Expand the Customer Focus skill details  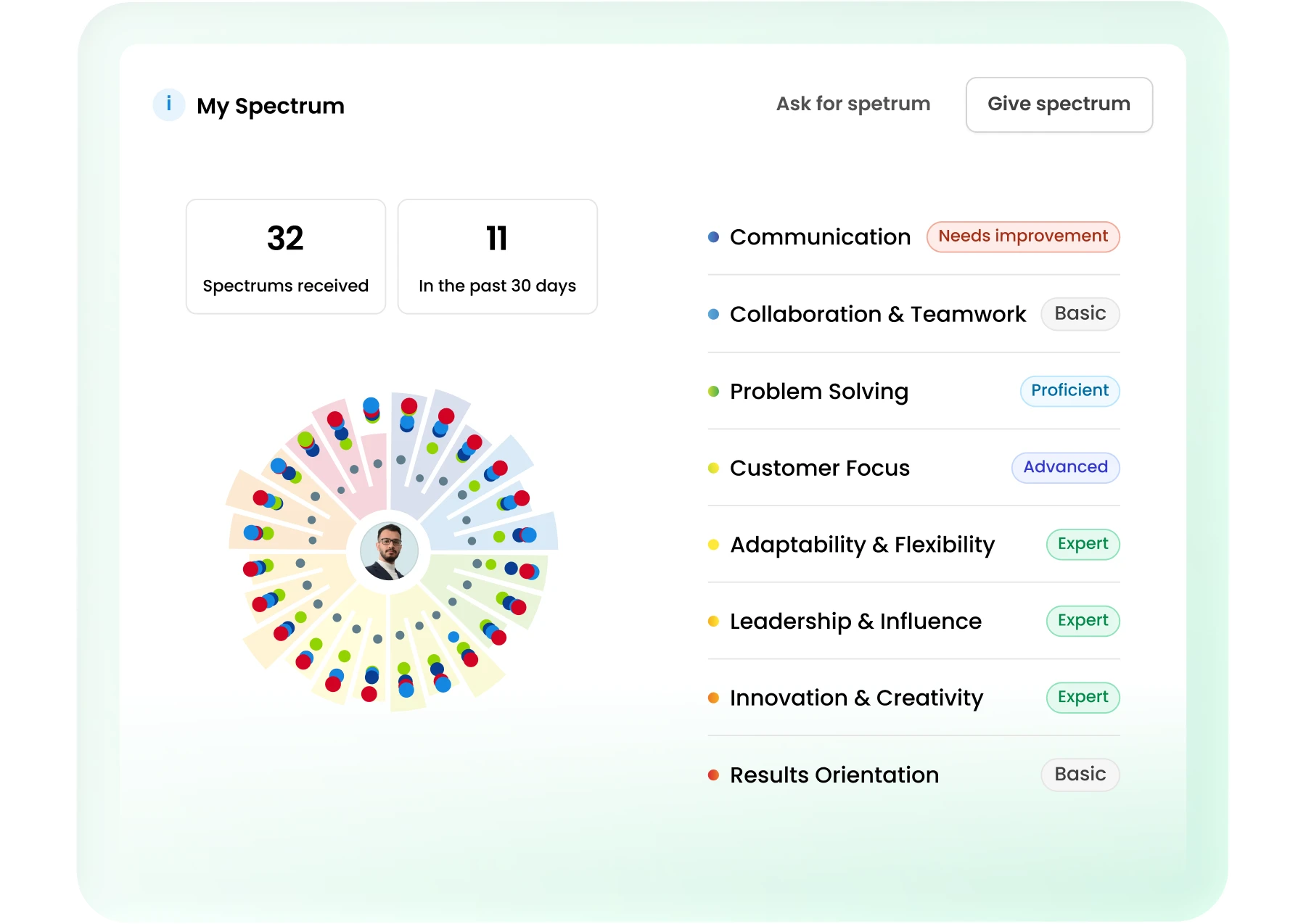[x=819, y=467]
